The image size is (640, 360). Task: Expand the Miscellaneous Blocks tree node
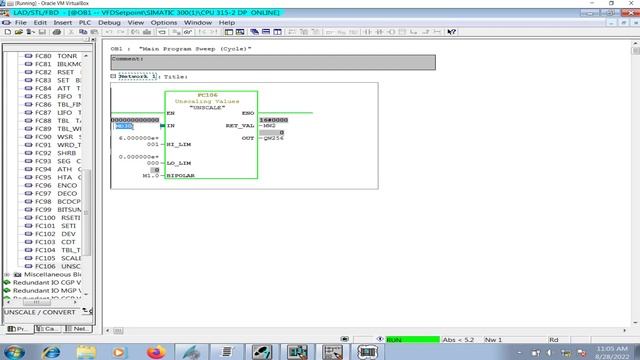(7, 275)
